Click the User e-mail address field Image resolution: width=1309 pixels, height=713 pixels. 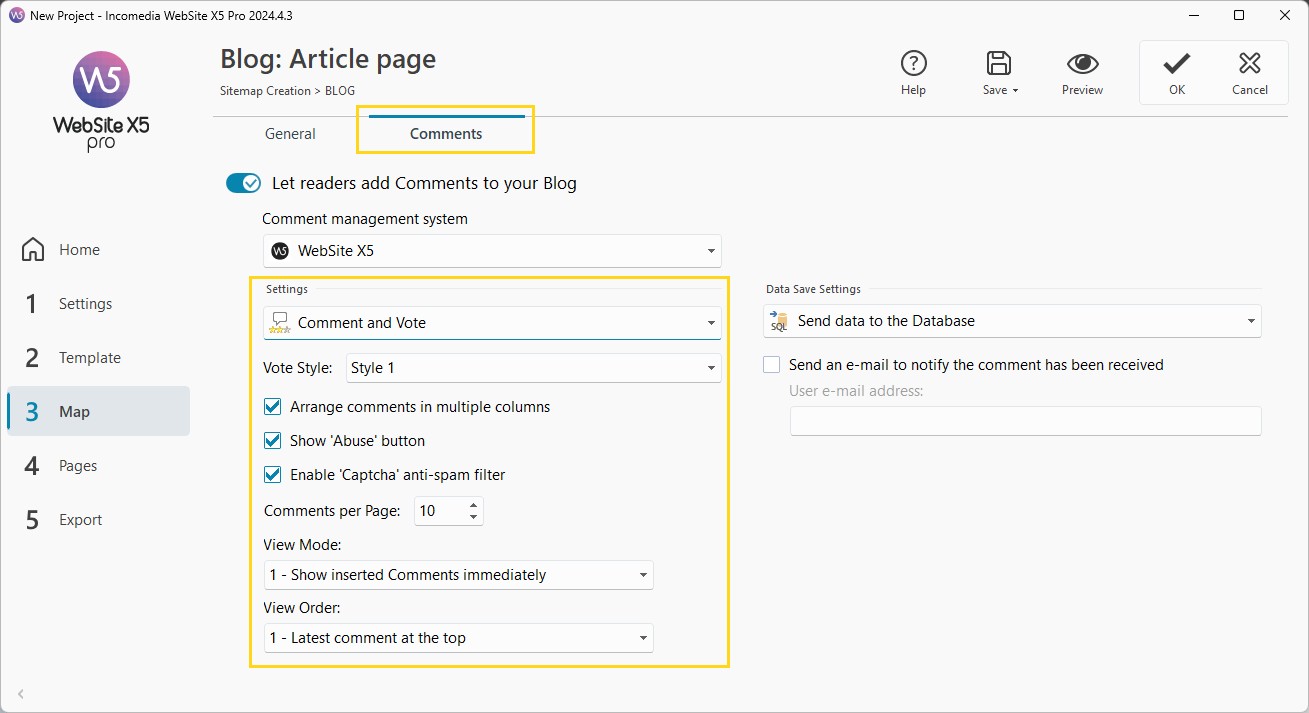[x=1026, y=421]
